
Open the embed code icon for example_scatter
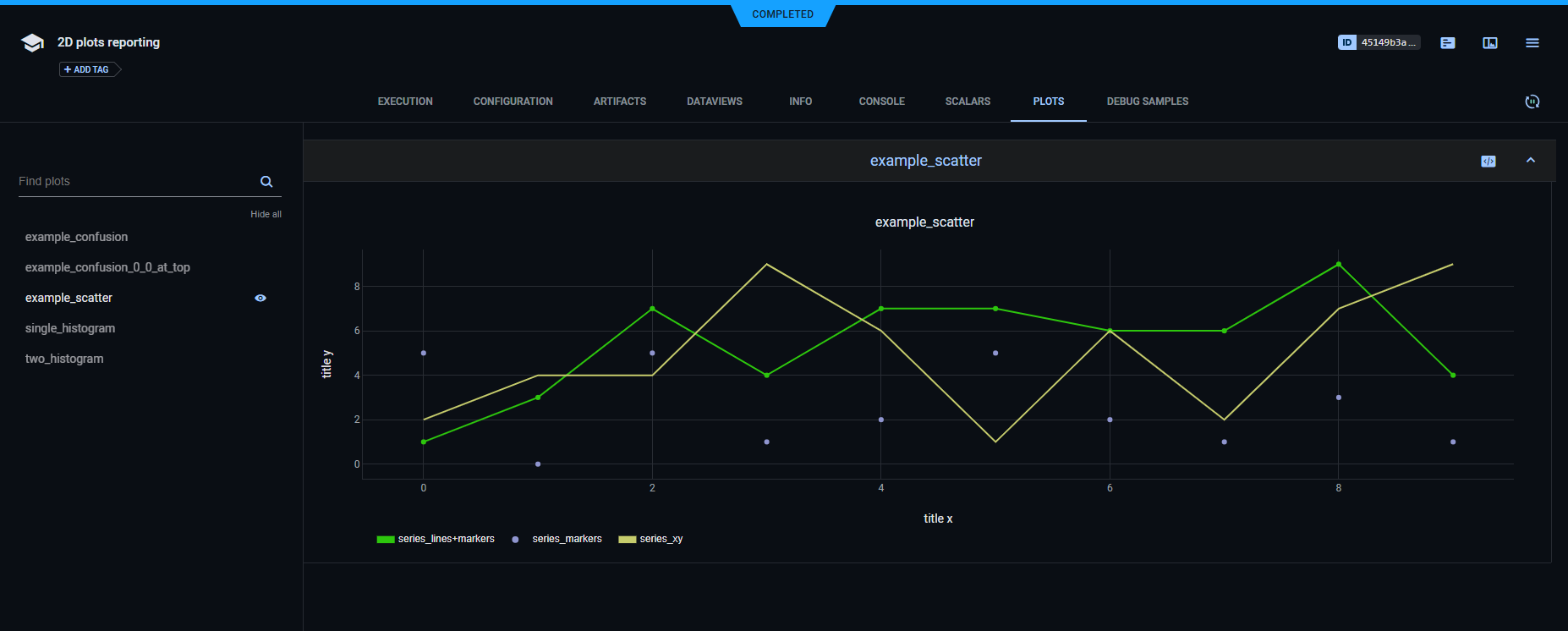(x=1488, y=162)
